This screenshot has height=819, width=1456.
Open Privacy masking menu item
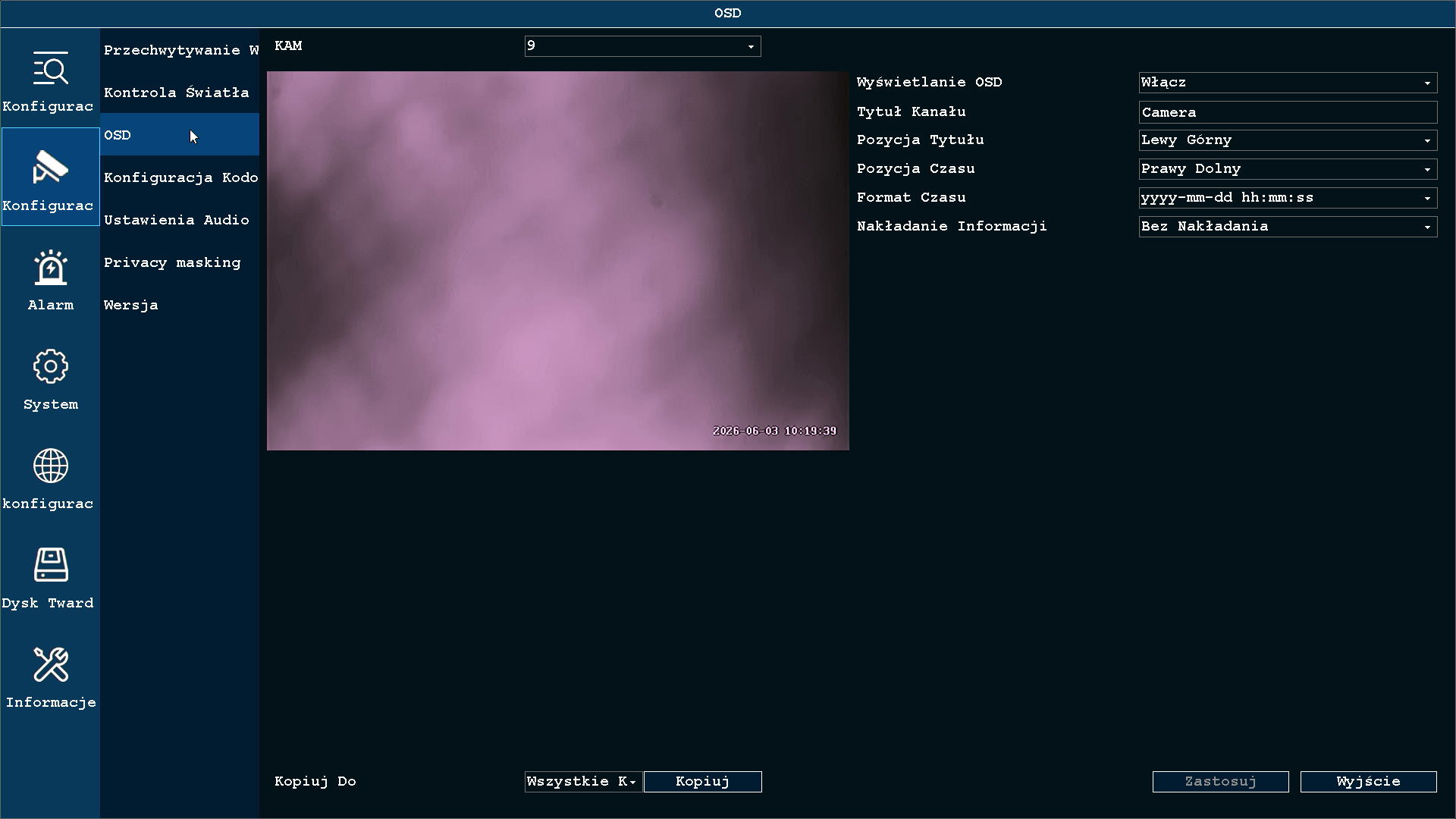pos(180,262)
